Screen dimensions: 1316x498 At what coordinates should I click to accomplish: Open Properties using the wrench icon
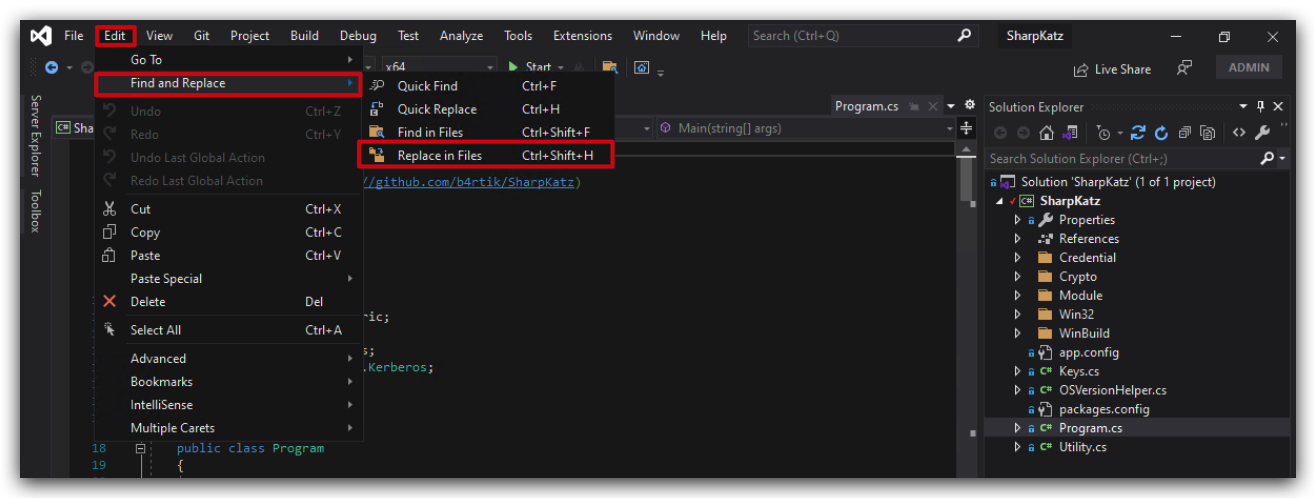coord(1262,132)
